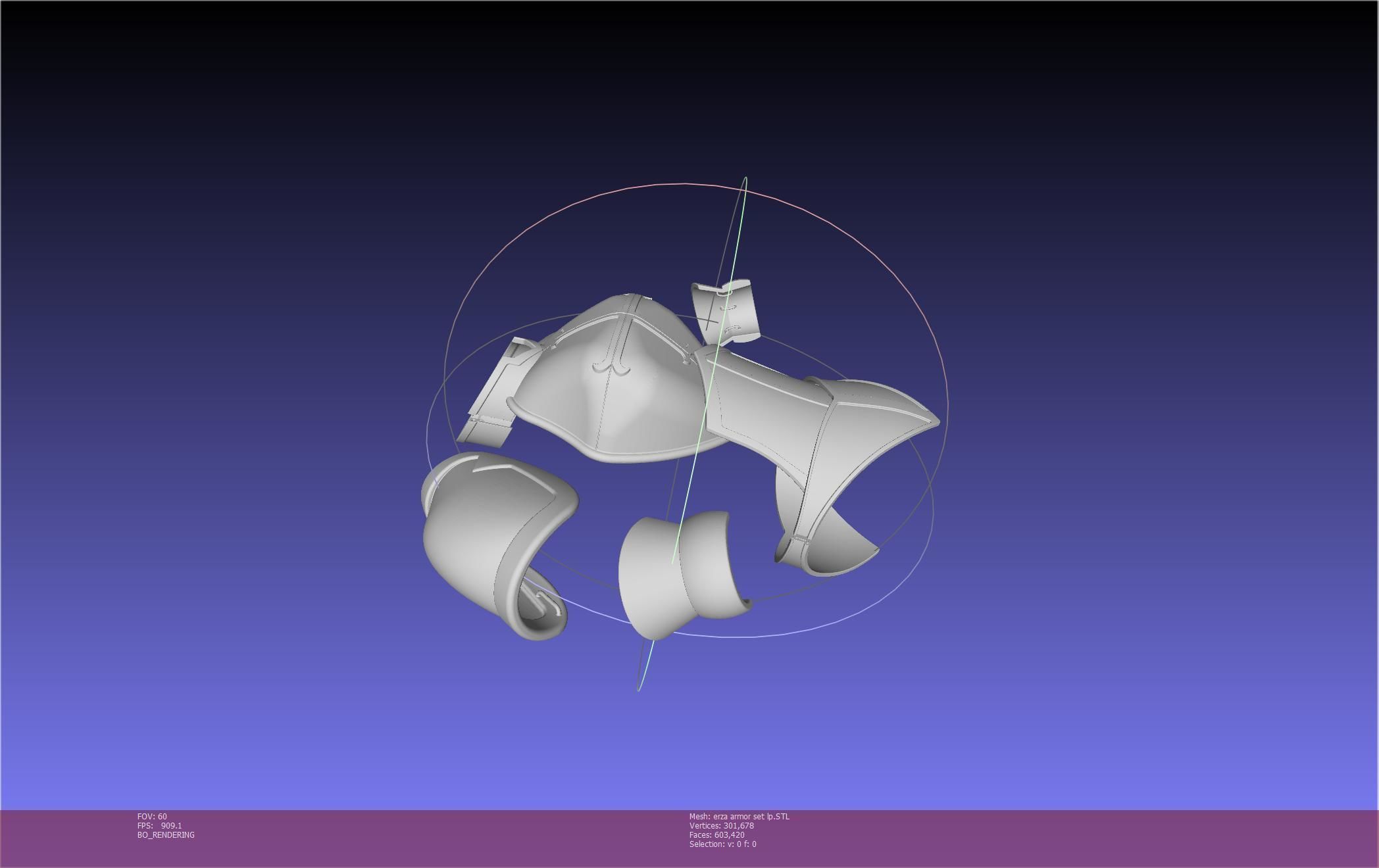Click the Selection: v: 0 f: 0 text
1379x868 pixels.
[722, 844]
